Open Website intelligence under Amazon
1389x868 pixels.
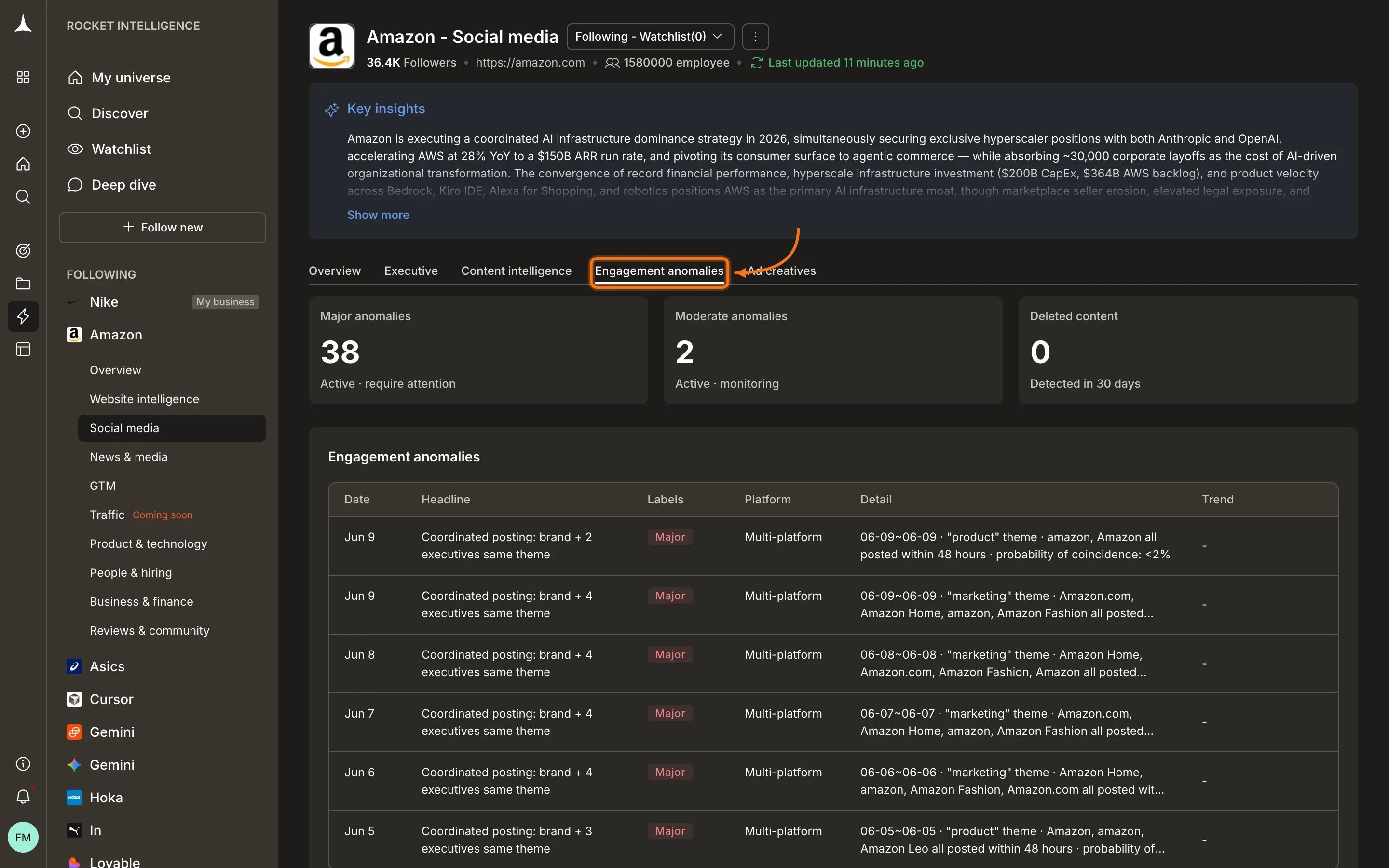point(144,399)
